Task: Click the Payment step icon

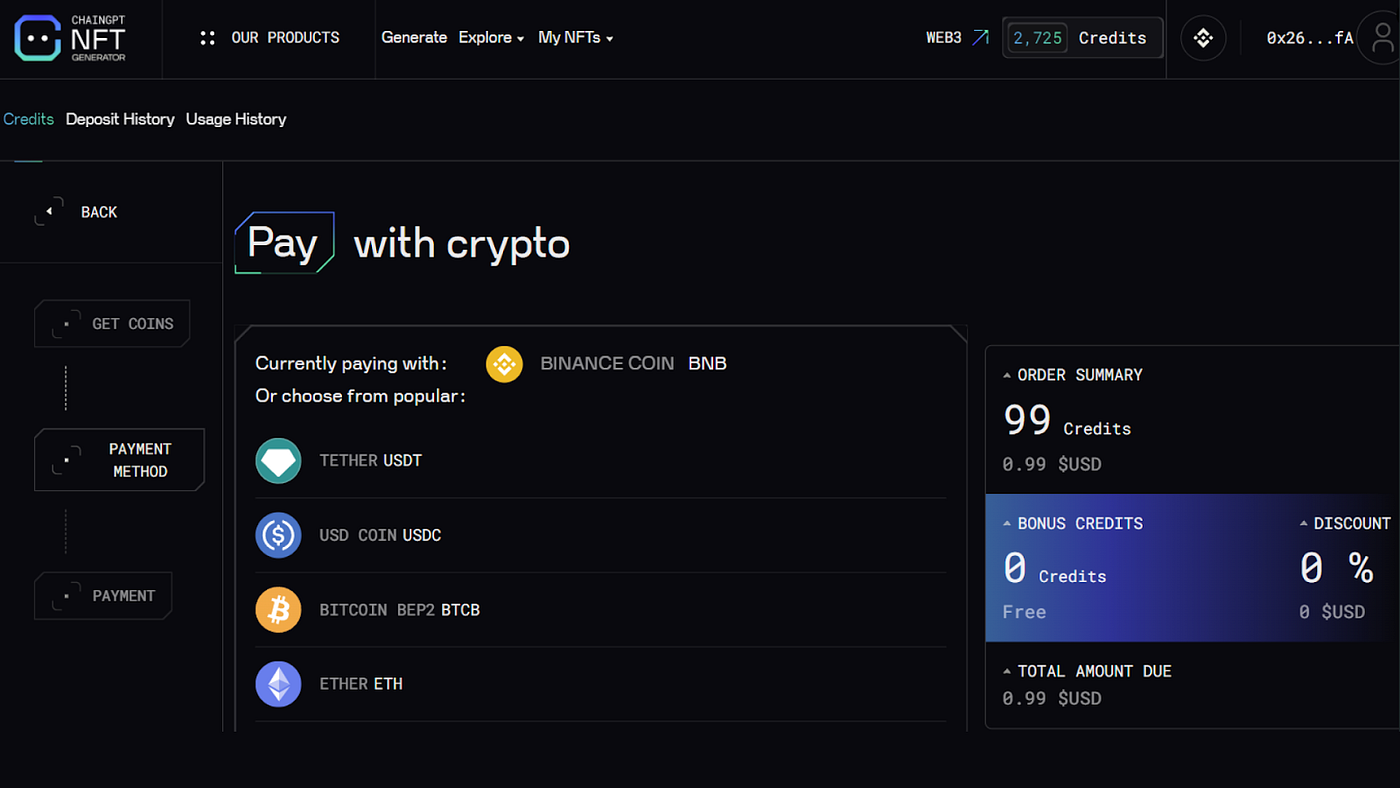Action: [66, 596]
